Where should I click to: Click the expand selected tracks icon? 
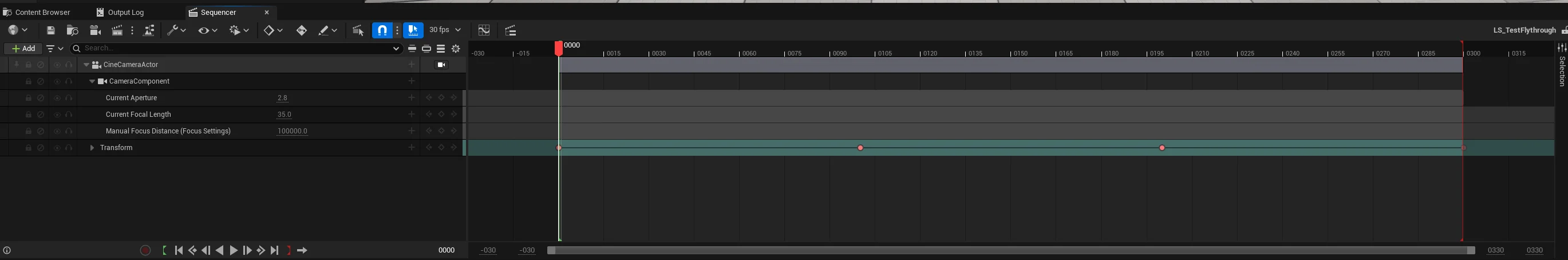click(426, 49)
